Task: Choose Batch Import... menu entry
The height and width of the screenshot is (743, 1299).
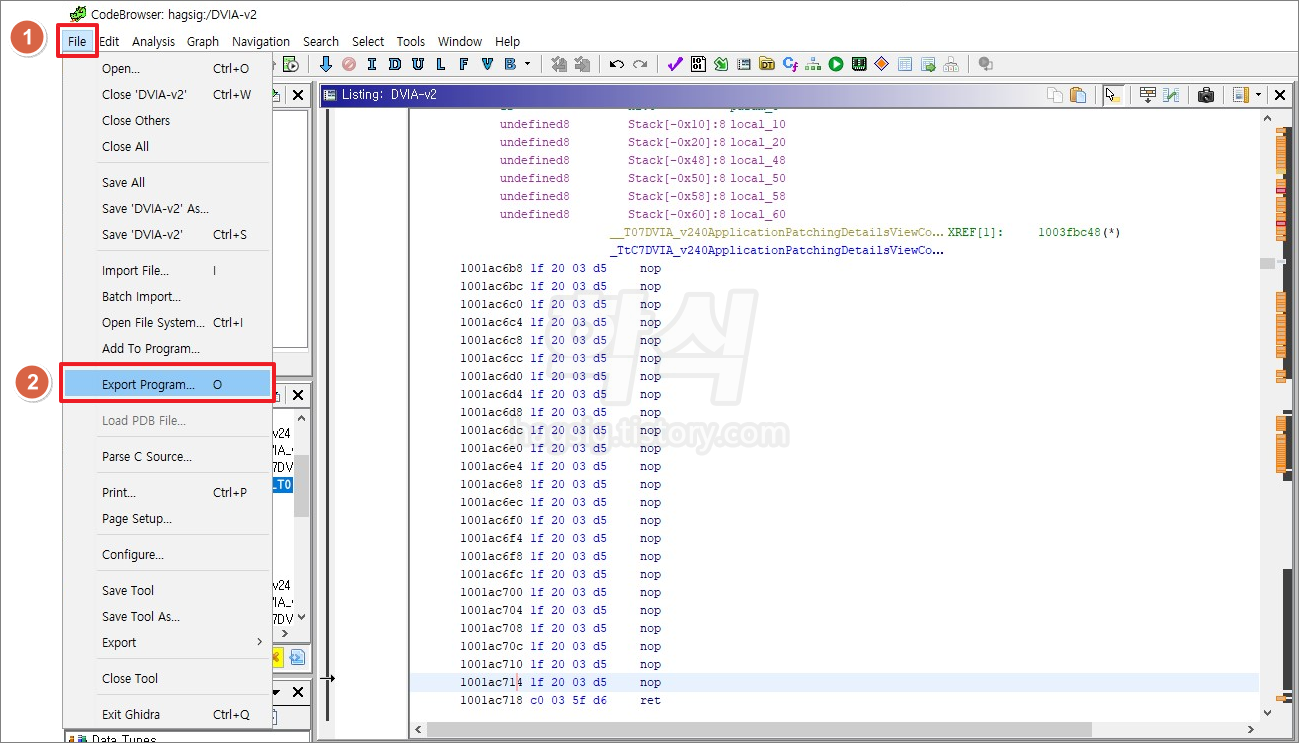Action: [167, 297]
